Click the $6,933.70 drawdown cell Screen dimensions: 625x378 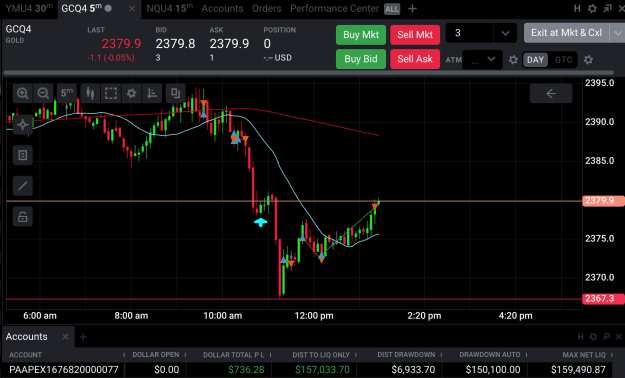click(x=413, y=370)
